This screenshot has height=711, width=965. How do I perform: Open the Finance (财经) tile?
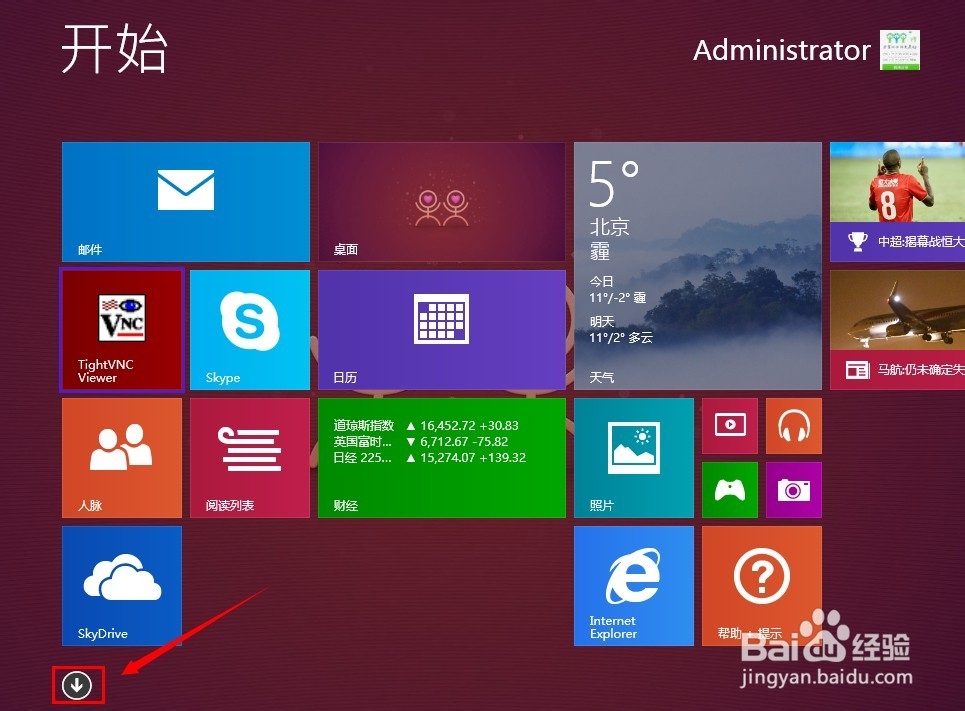click(x=442, y=458)
